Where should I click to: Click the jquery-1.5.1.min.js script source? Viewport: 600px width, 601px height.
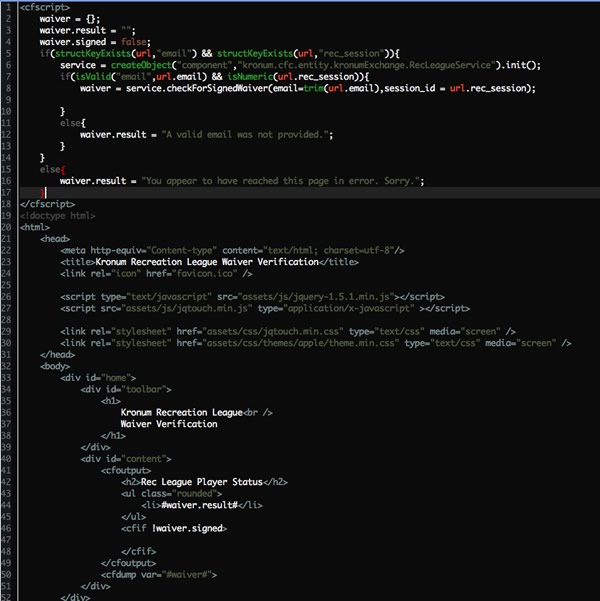316,297
